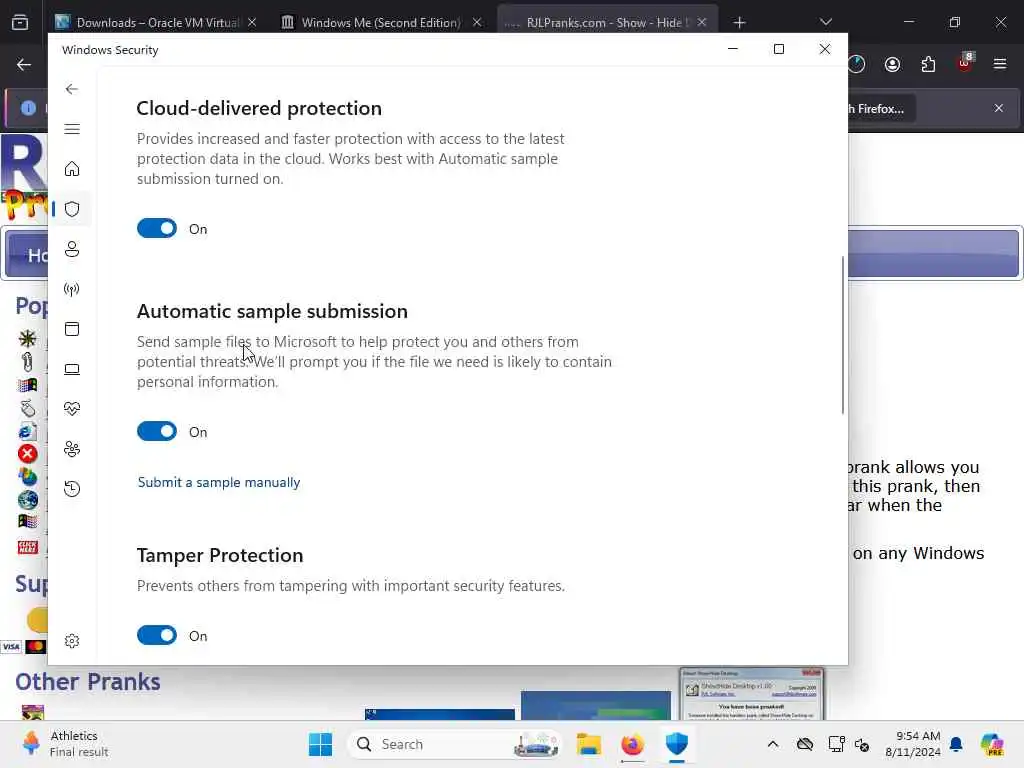This screenshot has height=768, width=1024.
Task: Expand the list all tabs dropdown
Action: point(825,22)
